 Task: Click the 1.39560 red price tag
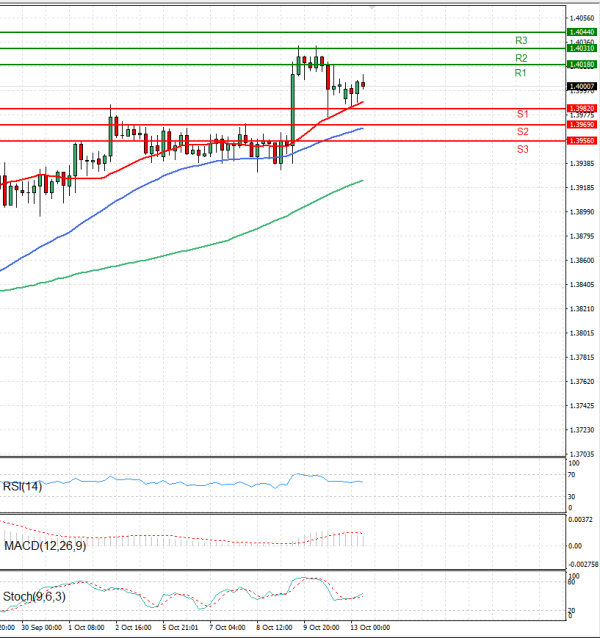pos(581,141)
